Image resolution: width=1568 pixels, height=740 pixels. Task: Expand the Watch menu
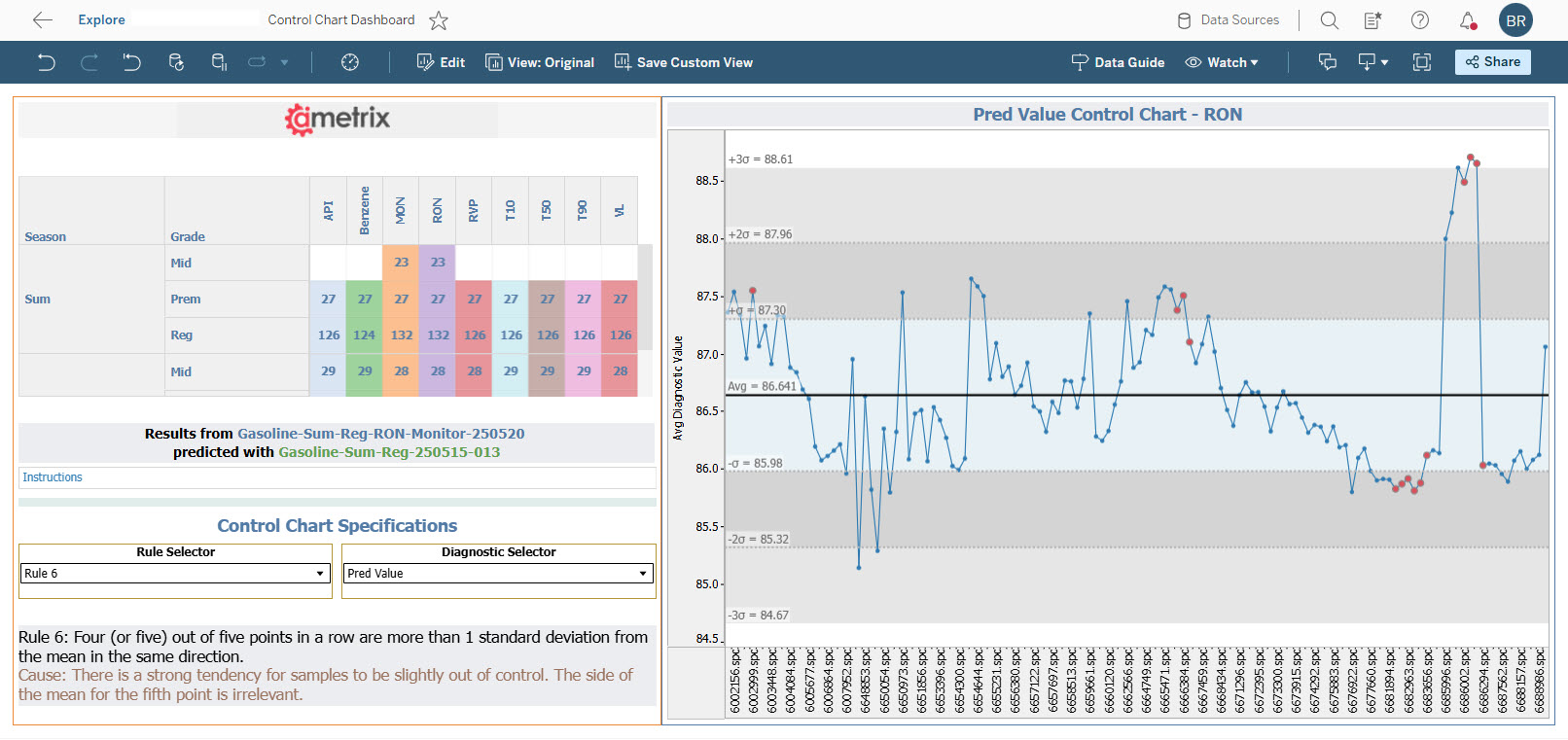click(x=1222, y=62)
